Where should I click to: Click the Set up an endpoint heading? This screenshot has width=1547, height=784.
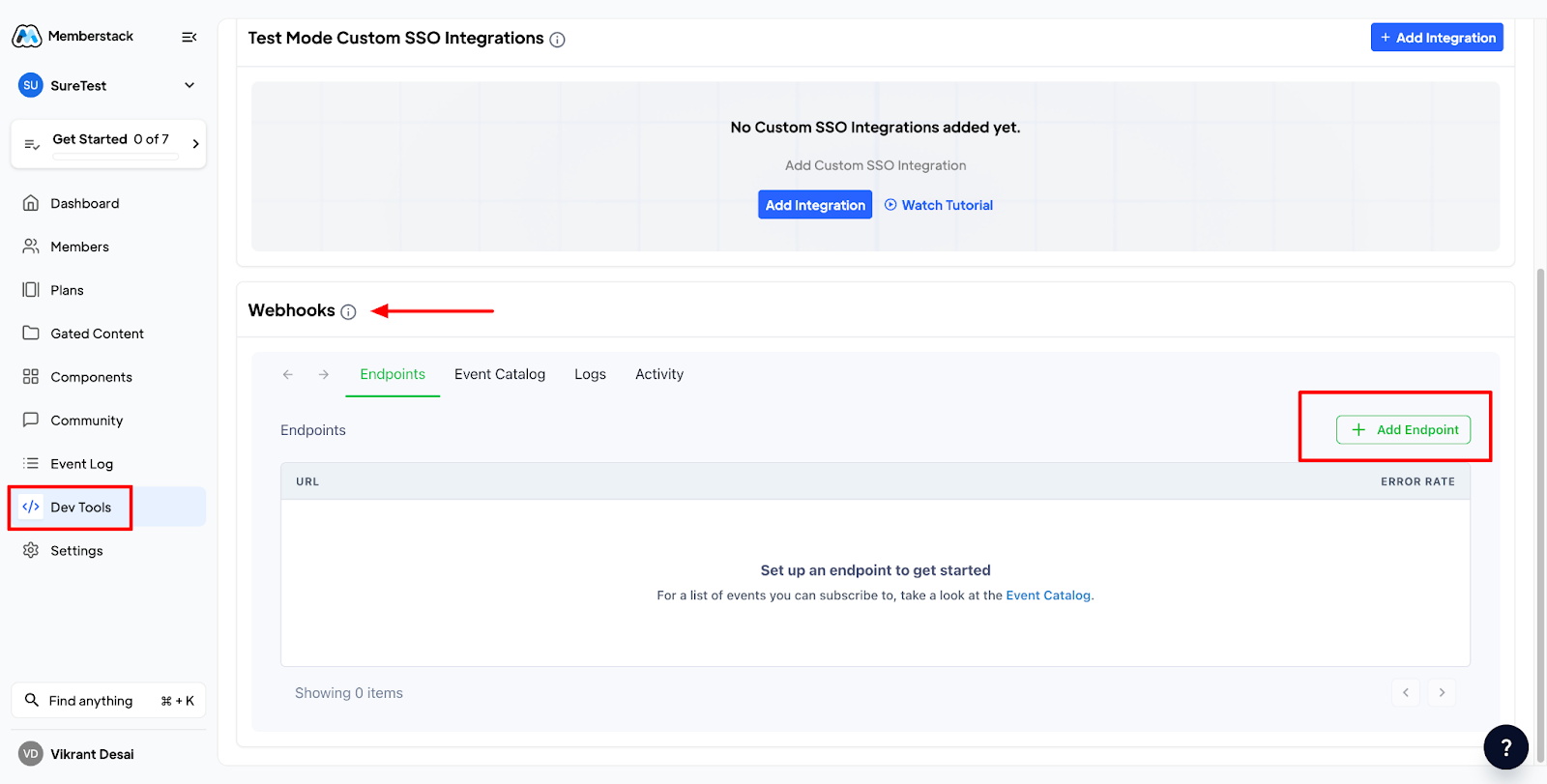(876, 570)
